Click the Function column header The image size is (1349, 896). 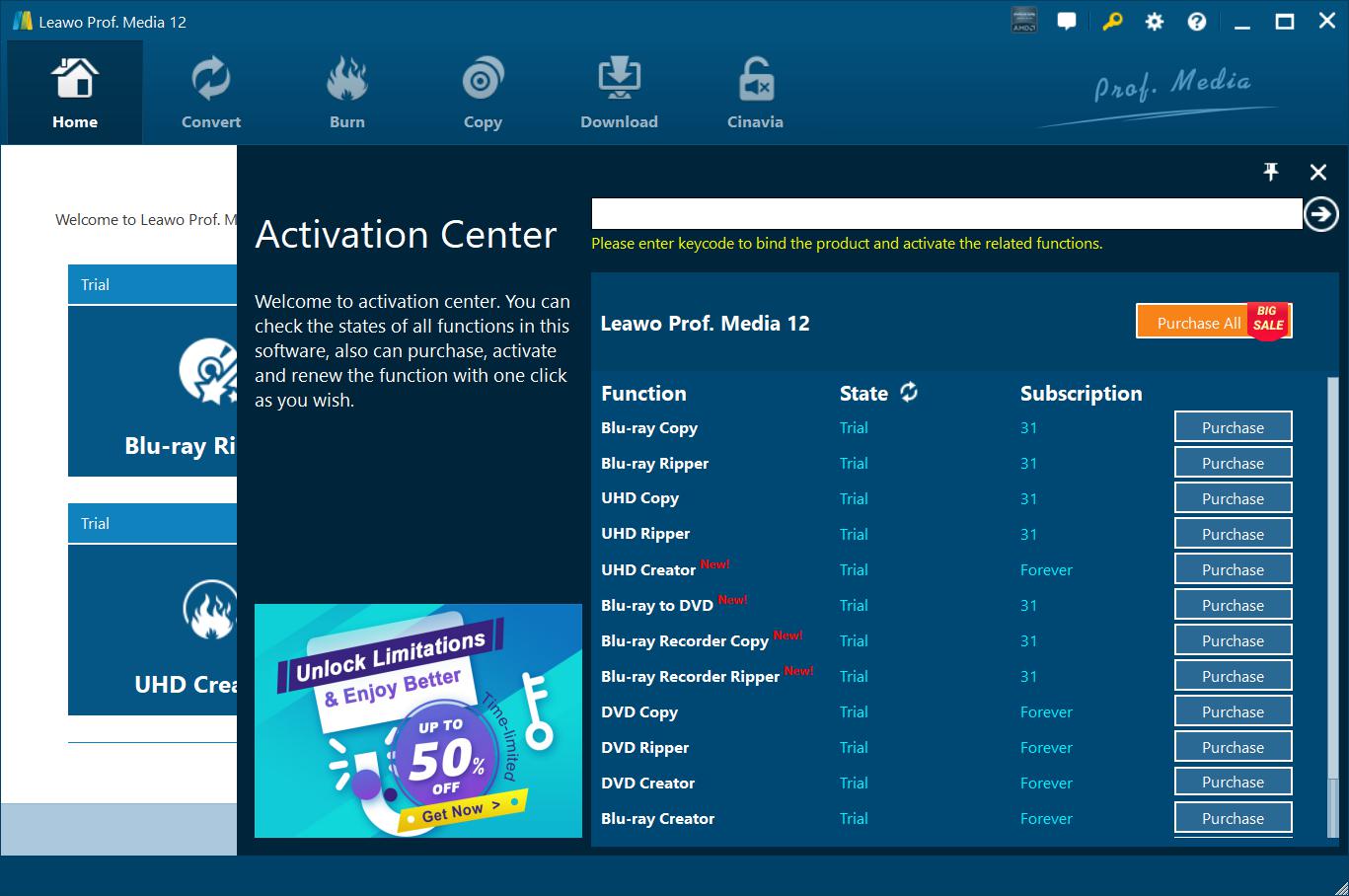click(x=643, y=393)
